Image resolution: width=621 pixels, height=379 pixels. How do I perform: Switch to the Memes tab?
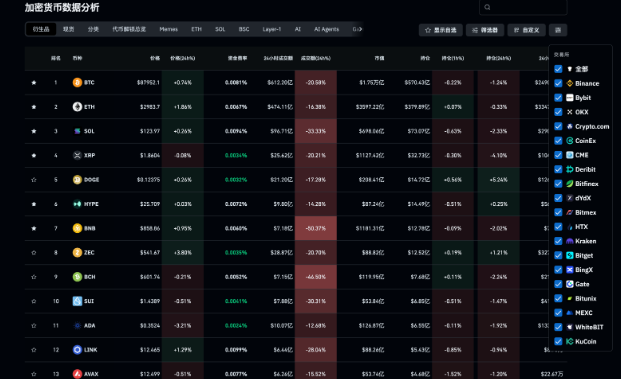click(169, 29)
